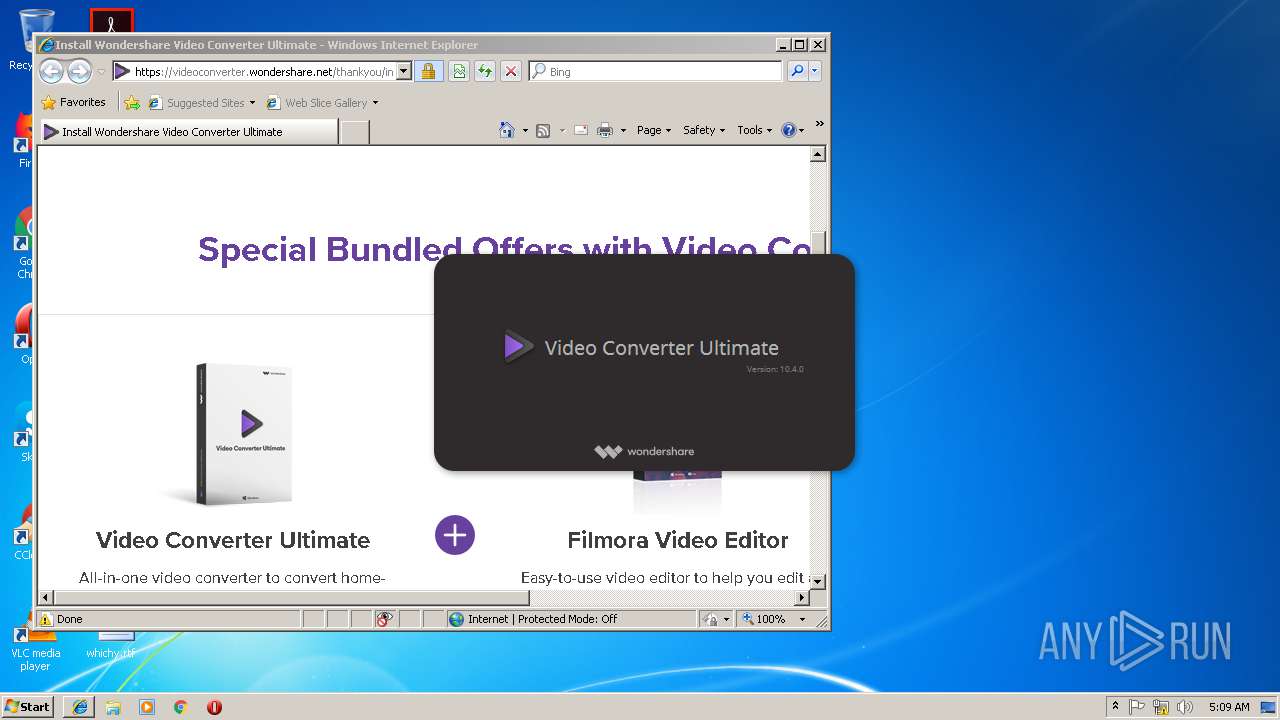Open Windows Media Player taskbar icon
The image size is (1280, 720).
[147, 706]
